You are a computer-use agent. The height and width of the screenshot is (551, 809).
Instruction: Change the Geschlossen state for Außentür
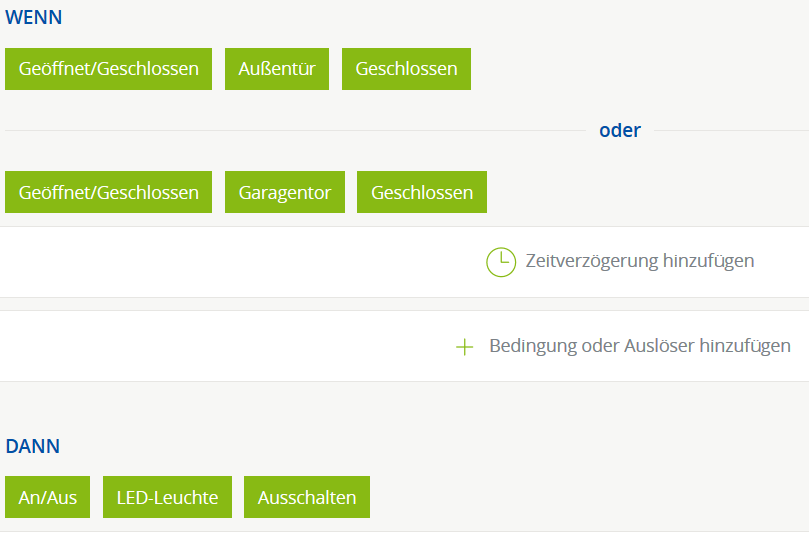(406, 69)
